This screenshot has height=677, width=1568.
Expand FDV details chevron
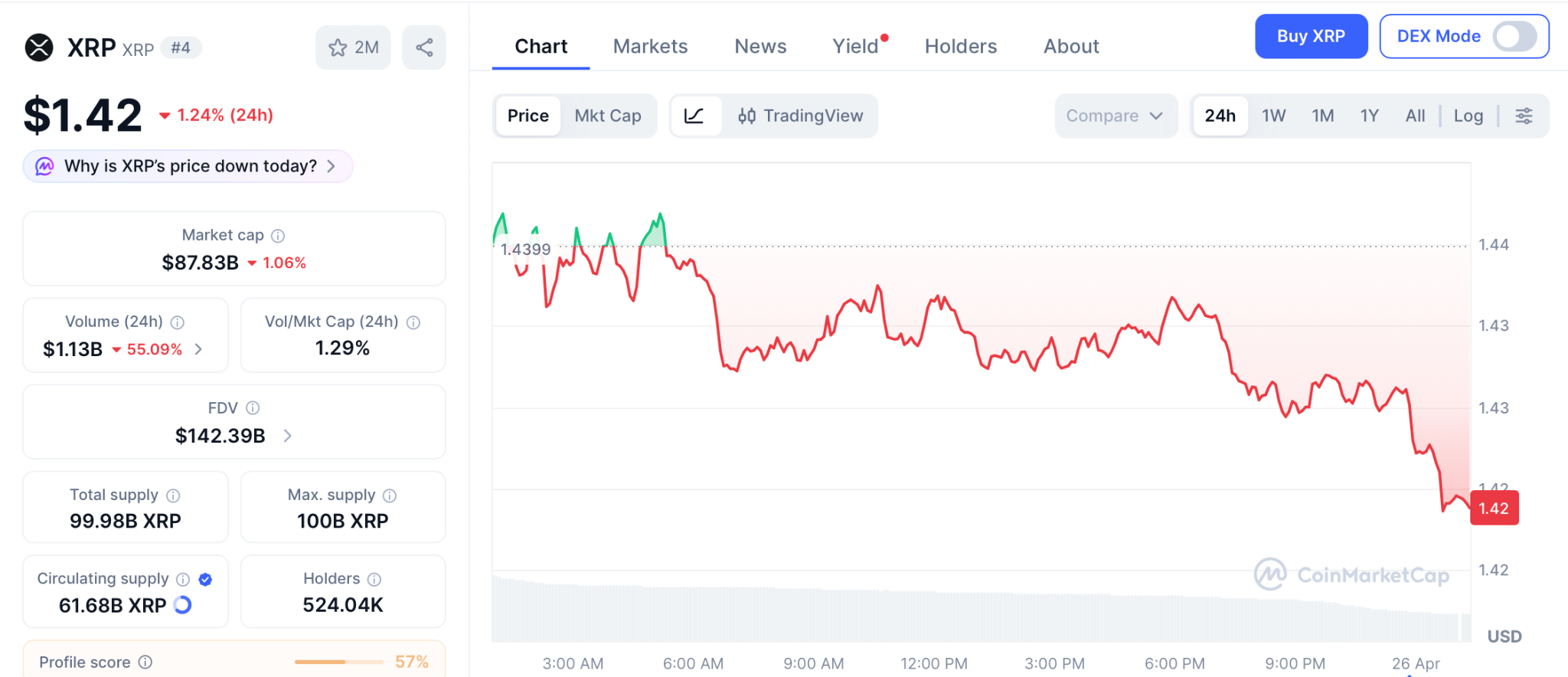(x=287, y=436)
